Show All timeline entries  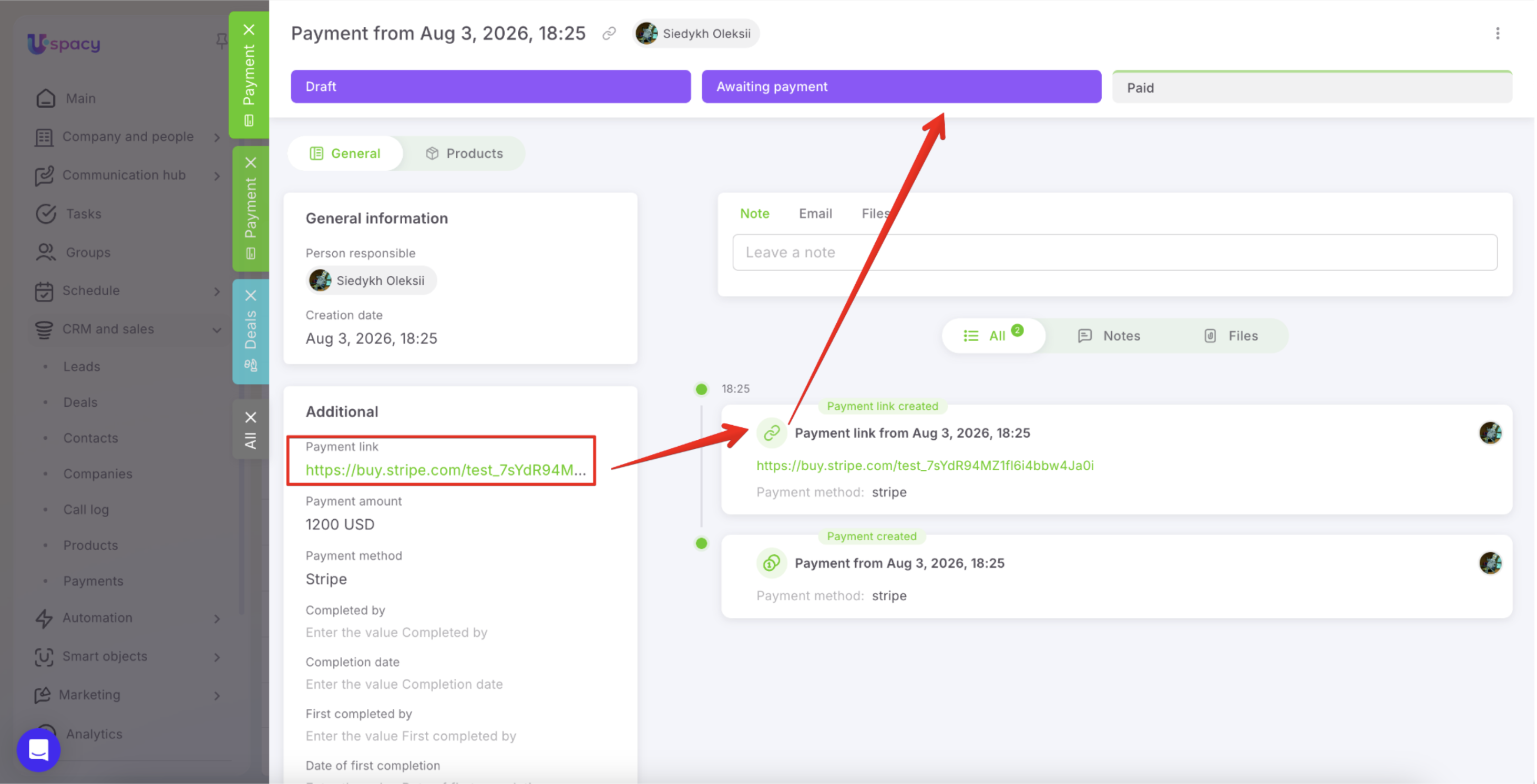tap(993, 335)
